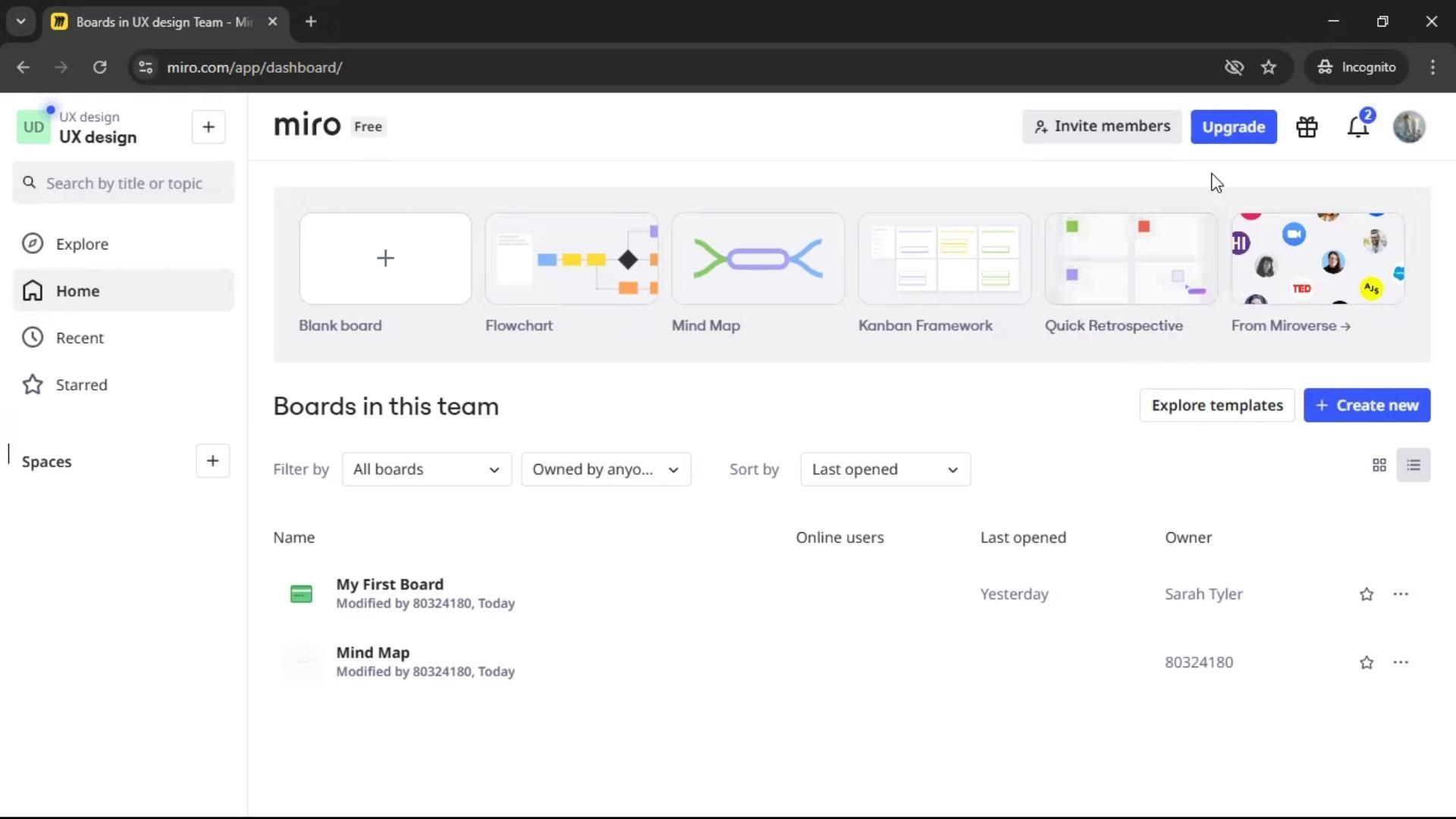Viewport: 1456px width, 819px height.
Task: Click the Create new button
Action: pyautogui.click(x=1367, y=406)
